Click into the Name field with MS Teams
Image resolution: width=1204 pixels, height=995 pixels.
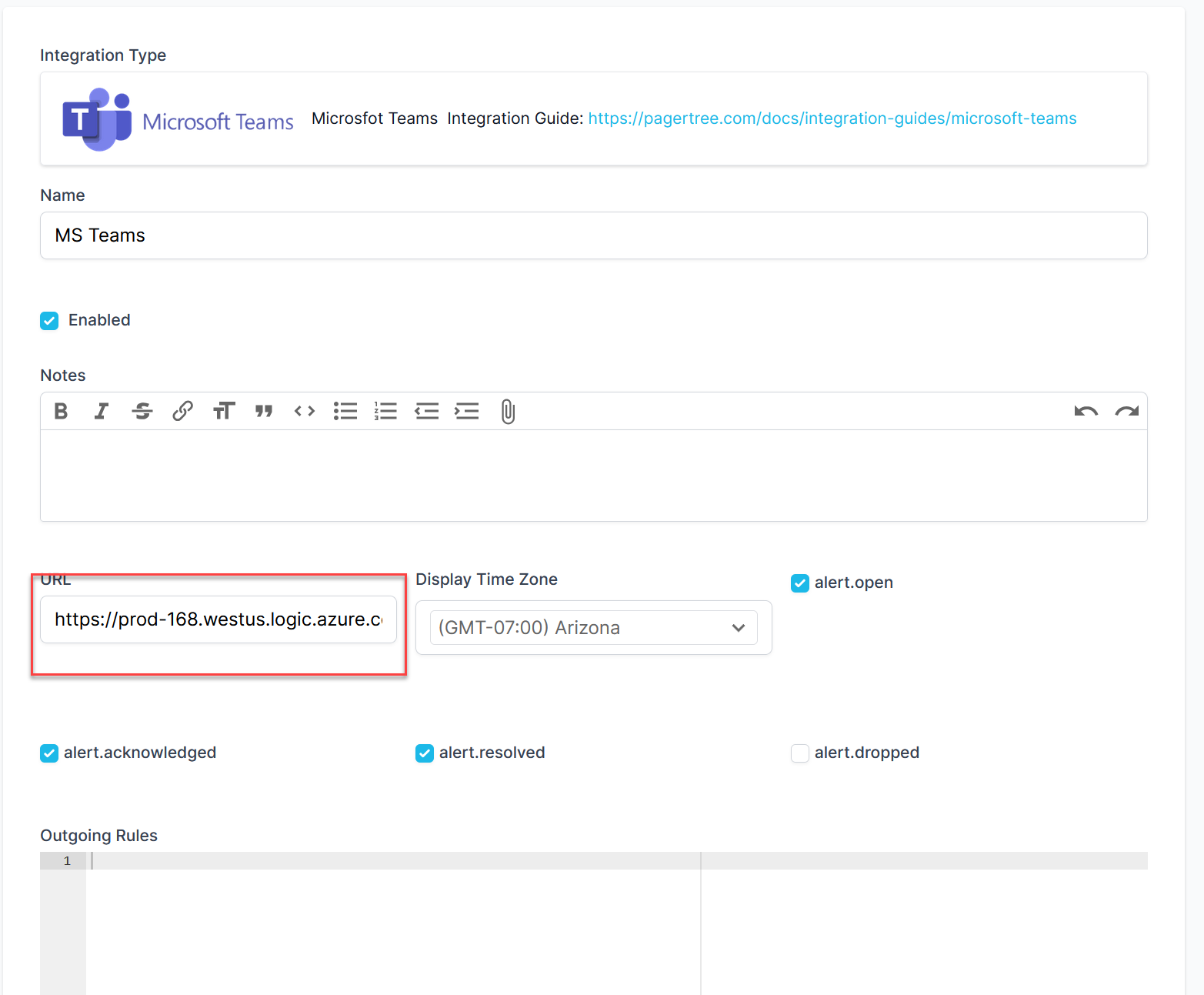pos(593,235)
